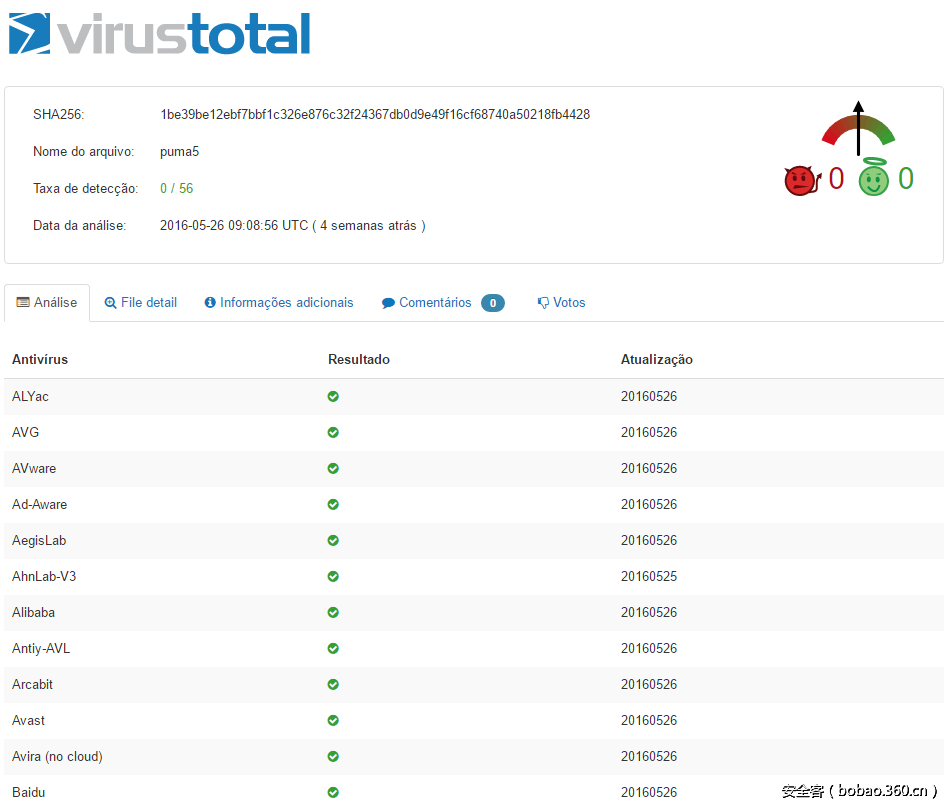Click the Comentários count badge

point(492,303)
